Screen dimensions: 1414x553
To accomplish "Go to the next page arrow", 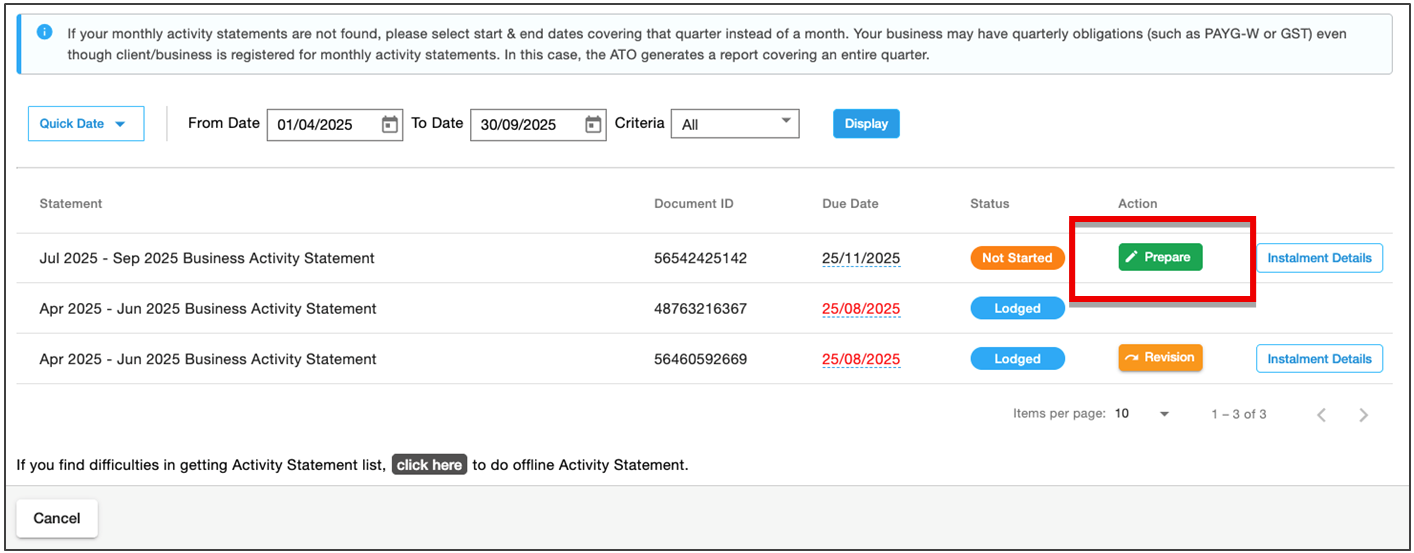I will [1363, 415].
